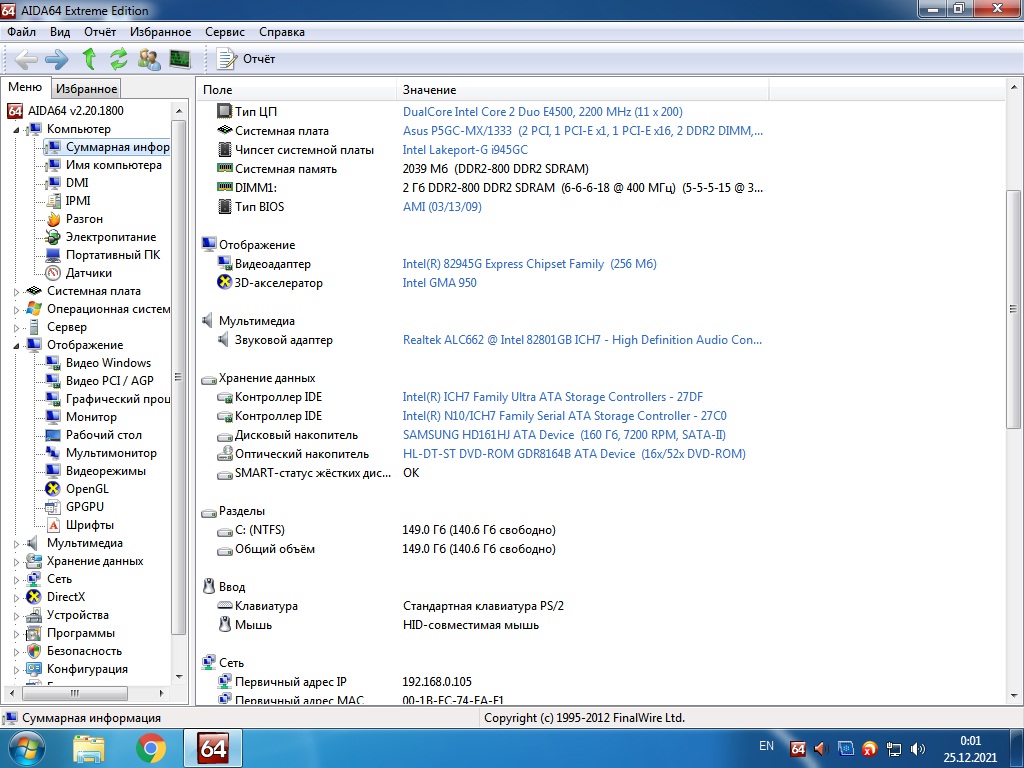Select OpenGL in the tree

87,489
